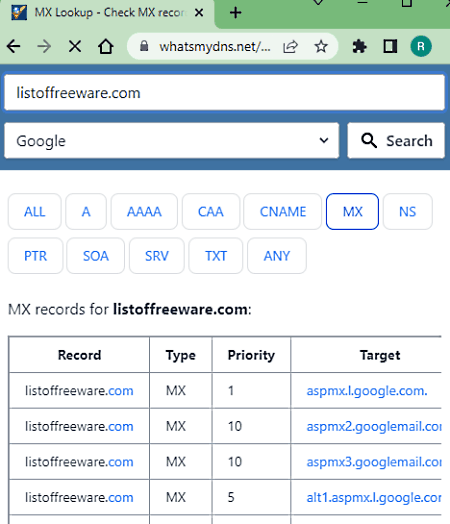This screenshot has width=450, height=524.
Task: Click the Record column header
Action: [x=80, y=355]
